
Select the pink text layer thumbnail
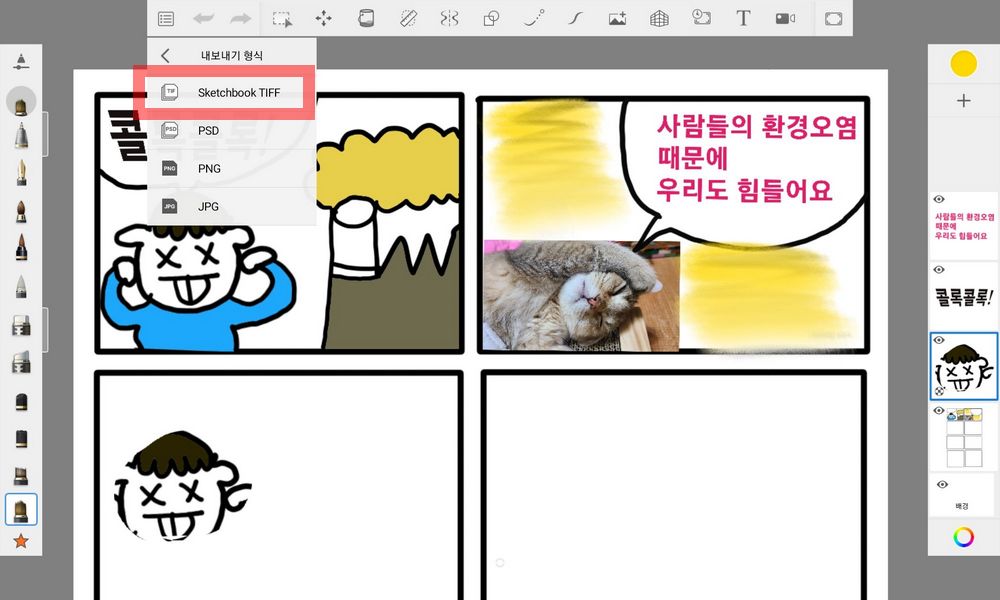(964, 226)
